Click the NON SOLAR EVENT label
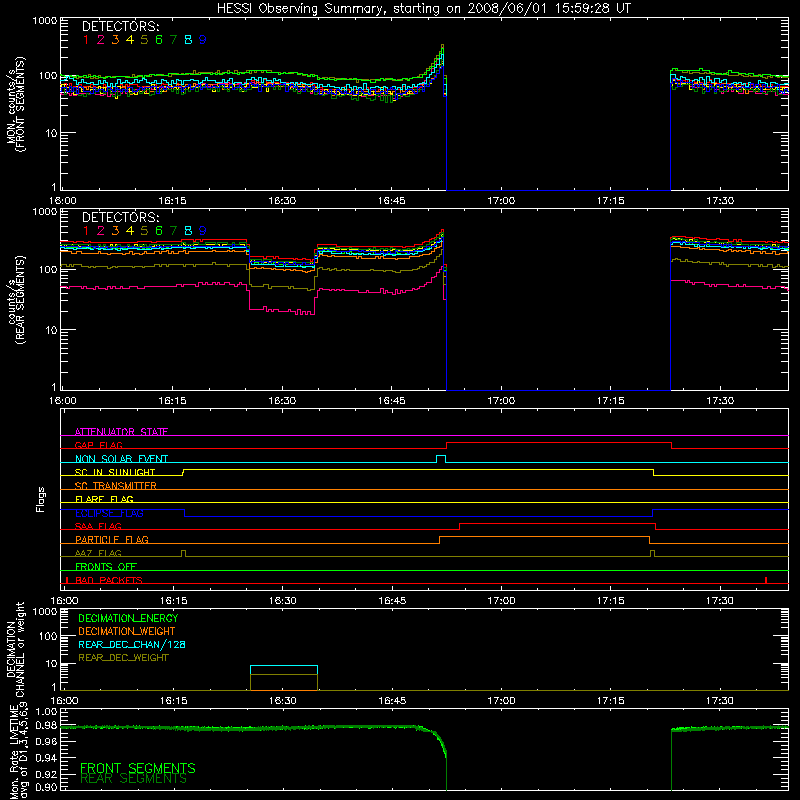 point(121,459)
